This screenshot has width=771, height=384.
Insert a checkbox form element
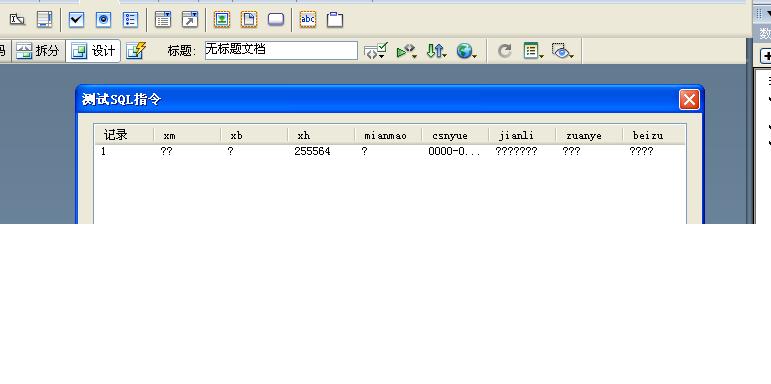point(76,20)
